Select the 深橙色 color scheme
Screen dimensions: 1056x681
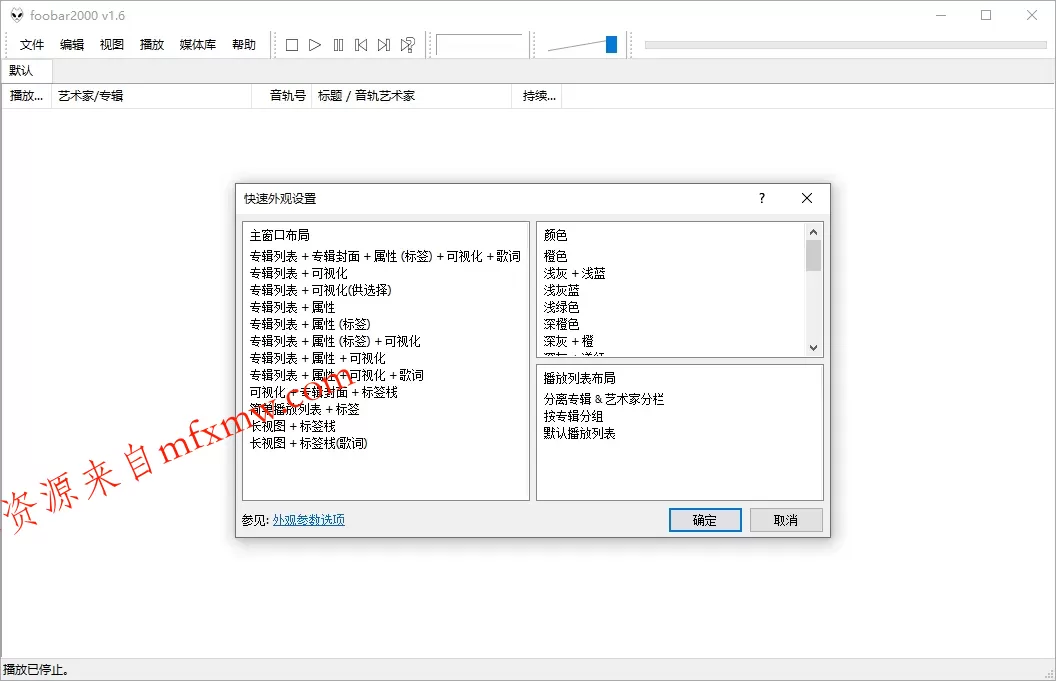pos(562,324)
